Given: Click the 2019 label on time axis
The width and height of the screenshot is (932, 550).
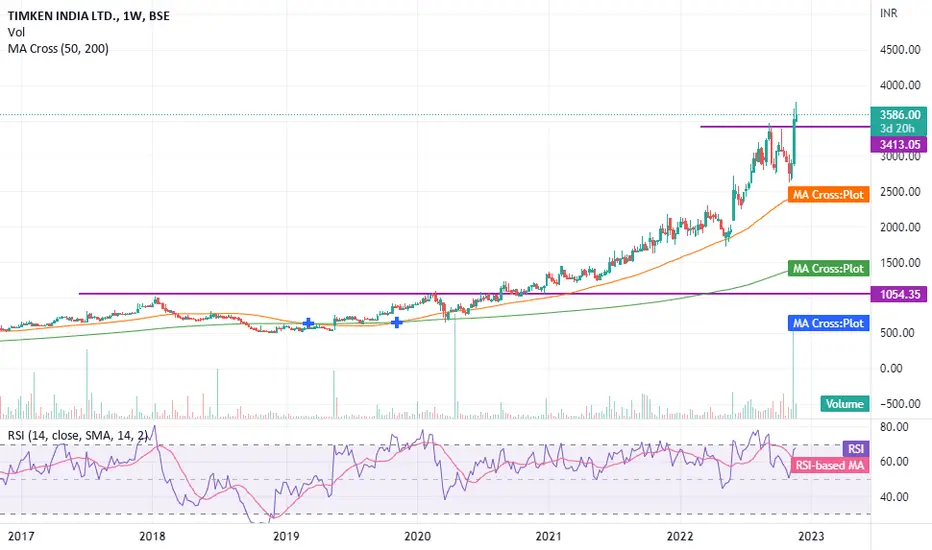Looking at the screenshot, I should click(x=286, y=536).
